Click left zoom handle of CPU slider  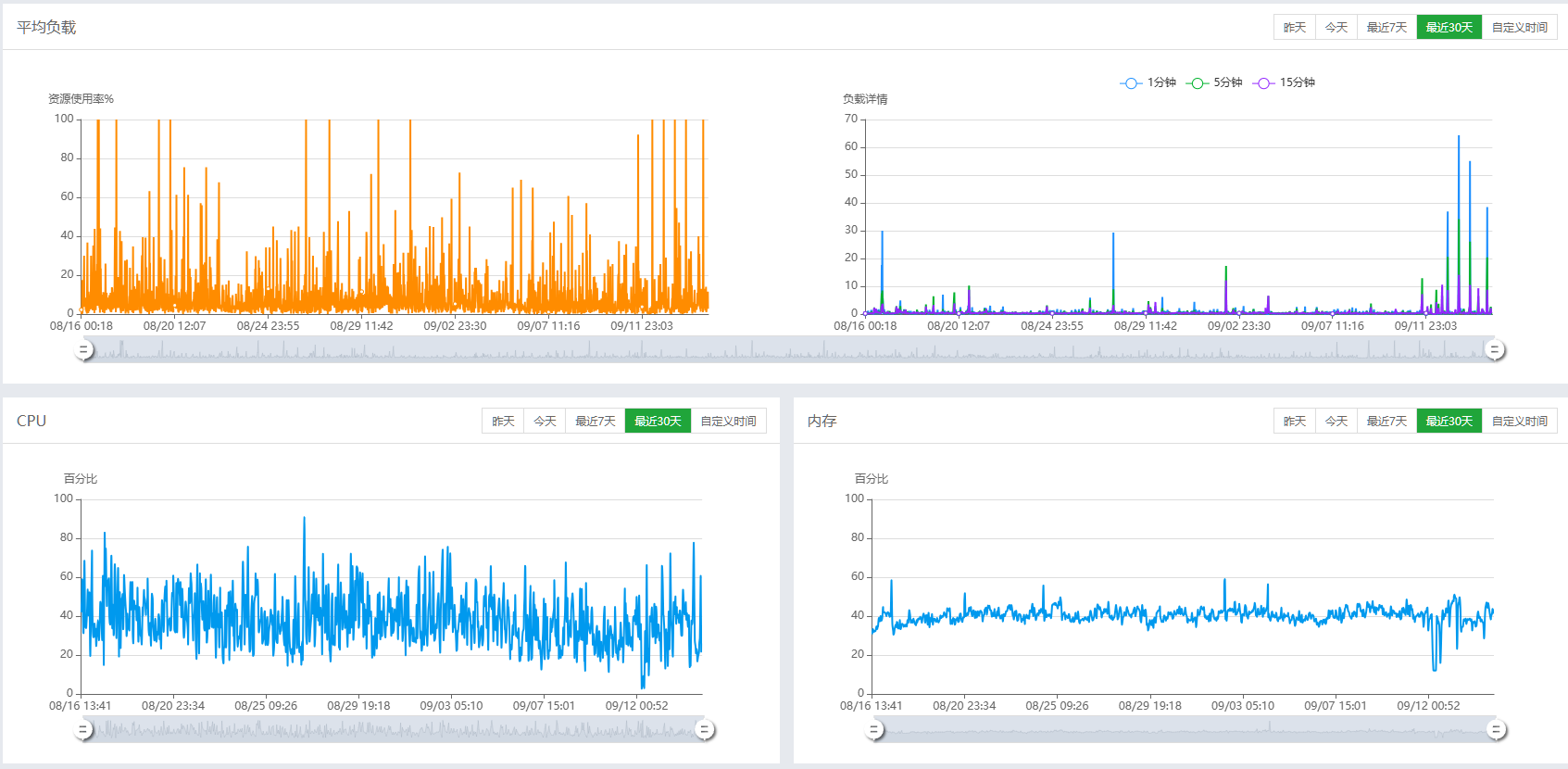pos(83,730)
